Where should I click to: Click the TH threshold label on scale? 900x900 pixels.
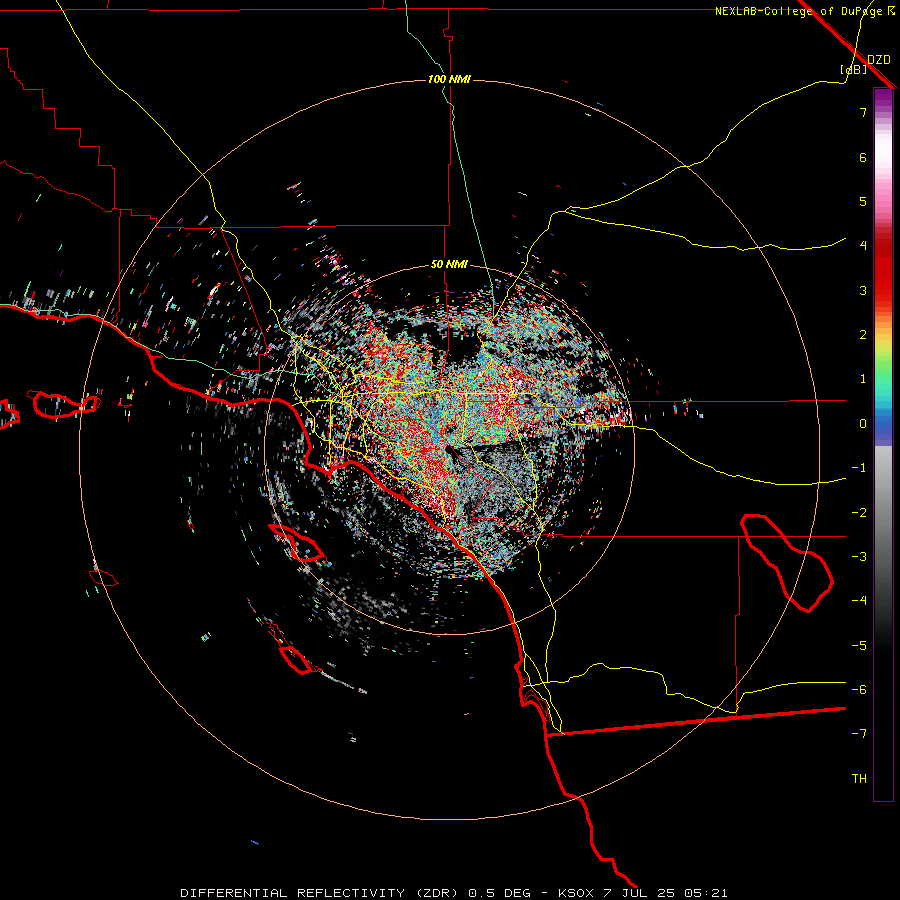pyautogui.click(x=859, y=779)
